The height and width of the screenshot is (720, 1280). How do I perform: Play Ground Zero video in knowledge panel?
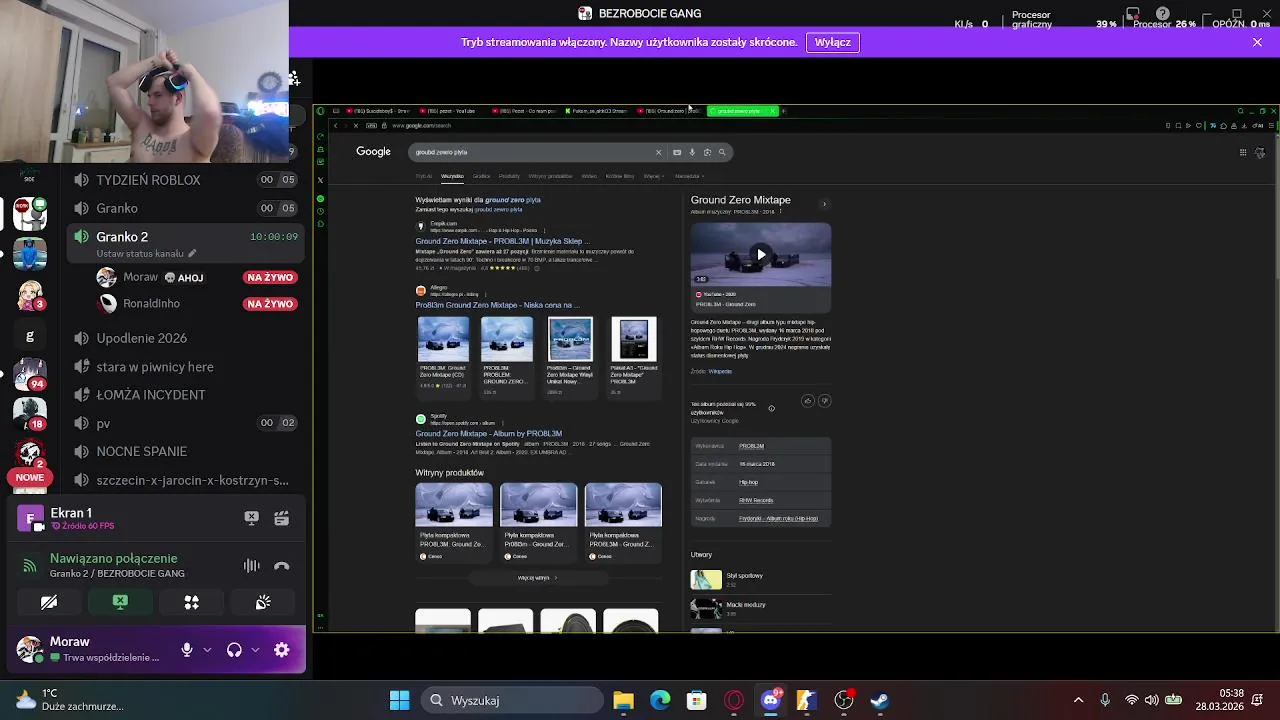(x=761, y=254)
